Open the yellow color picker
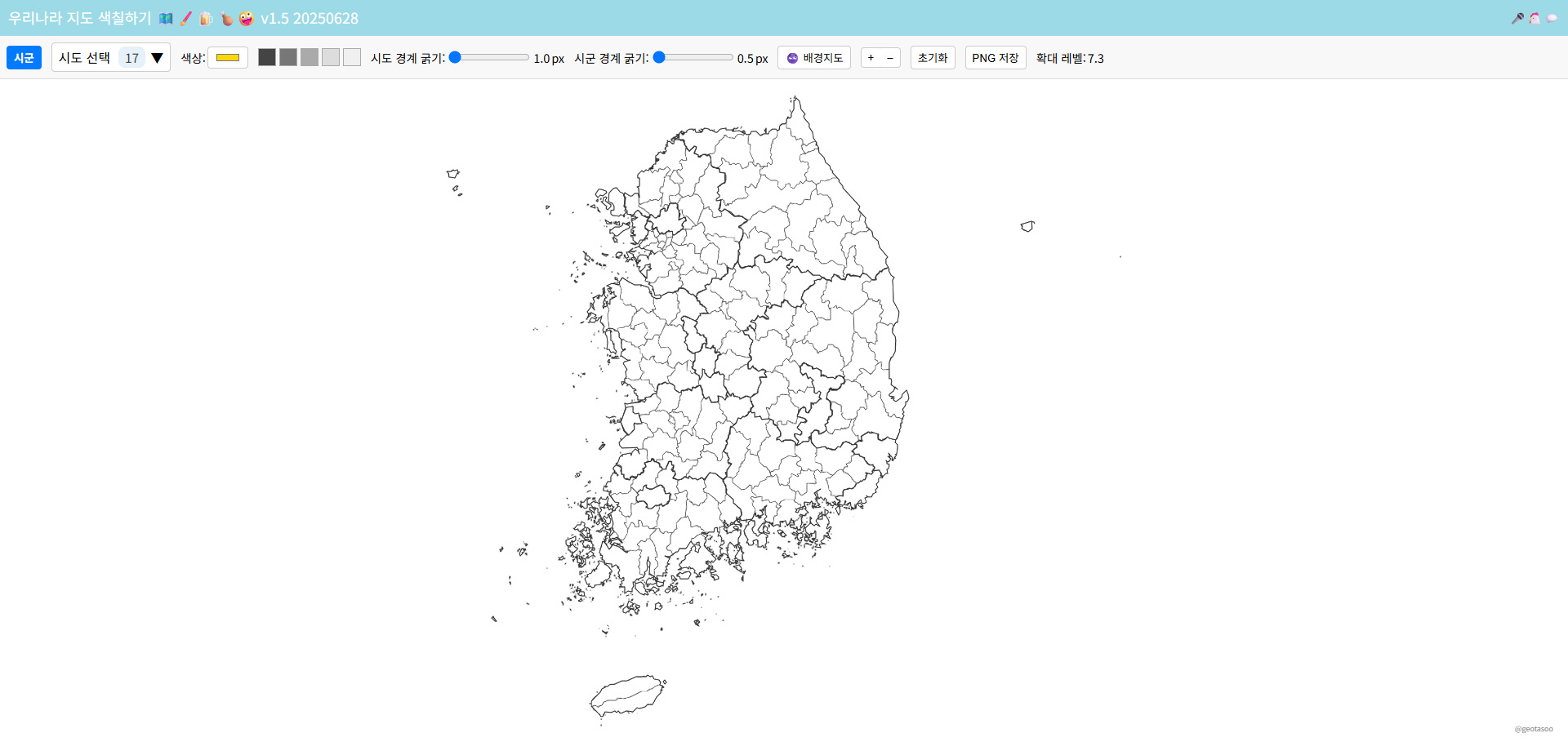This screenshot has height=742, width=1568. 228,58
